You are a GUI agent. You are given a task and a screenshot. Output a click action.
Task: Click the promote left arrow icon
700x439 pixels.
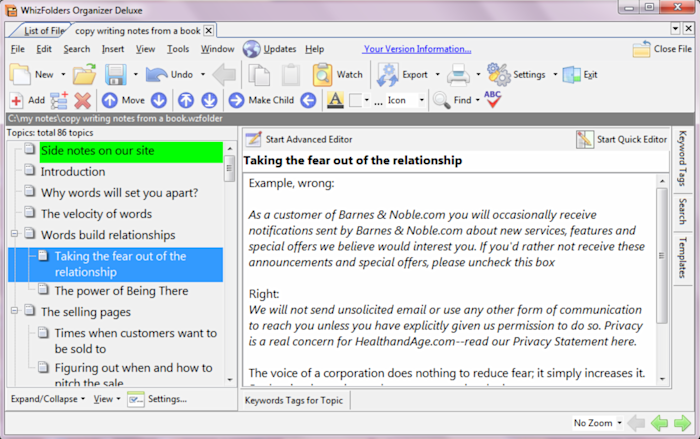(x=308, y=100)
